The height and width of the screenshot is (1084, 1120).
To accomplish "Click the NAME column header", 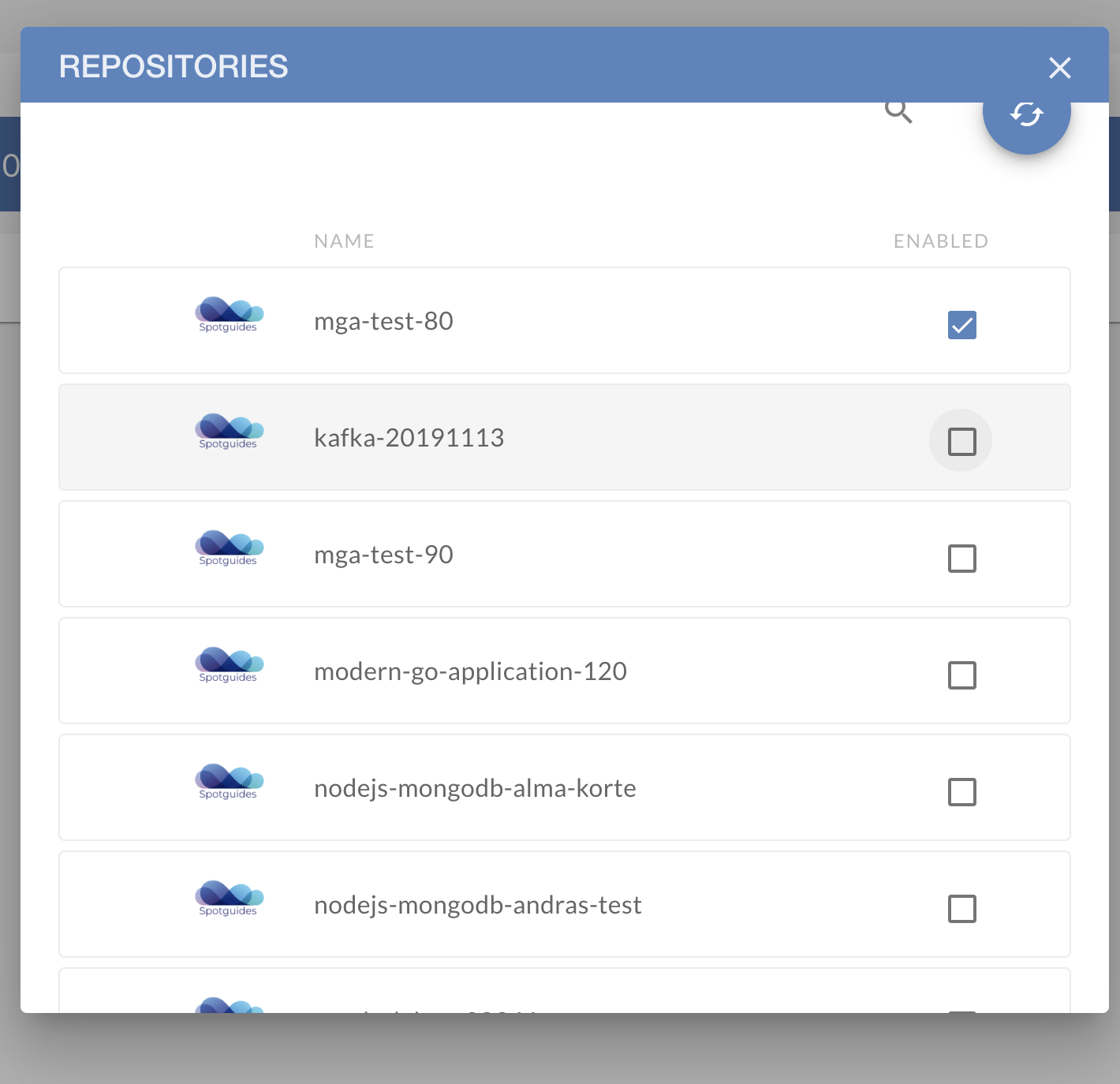I will (x=345, y=241).
